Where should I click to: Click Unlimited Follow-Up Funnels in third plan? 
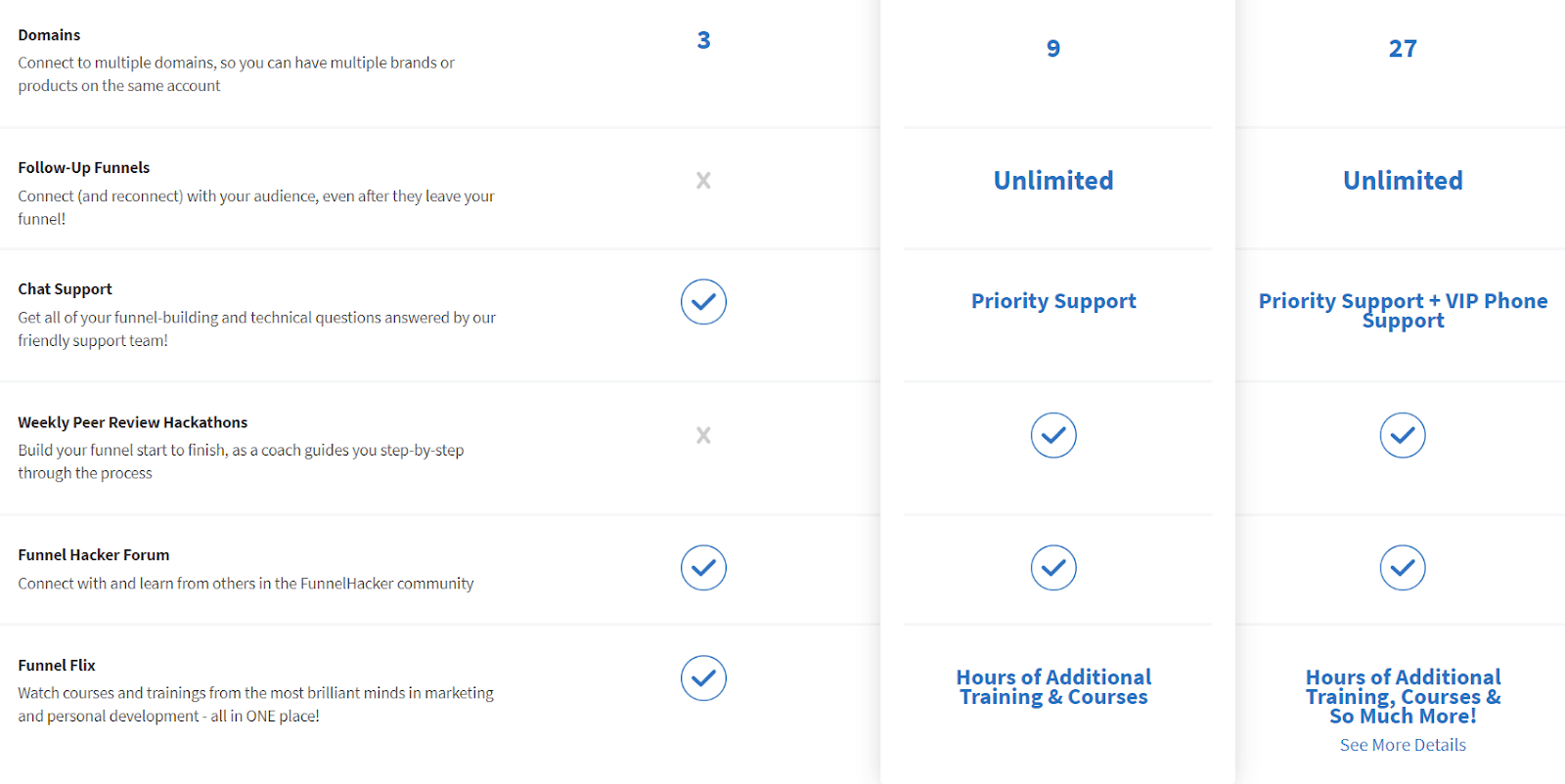[1403, 181]
